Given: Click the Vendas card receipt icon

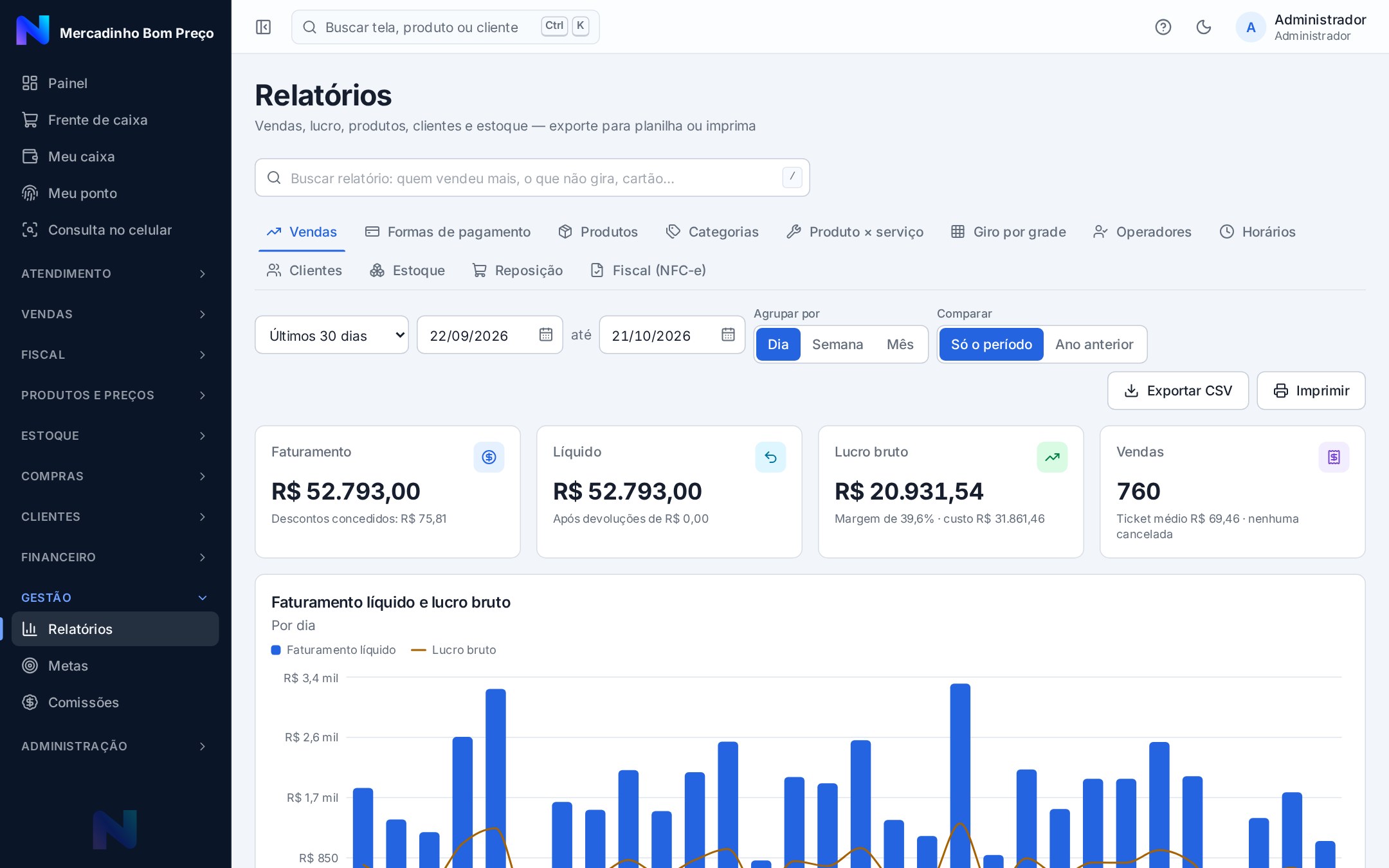Looking at the screenshot, I should click(x=1334, y=457).
